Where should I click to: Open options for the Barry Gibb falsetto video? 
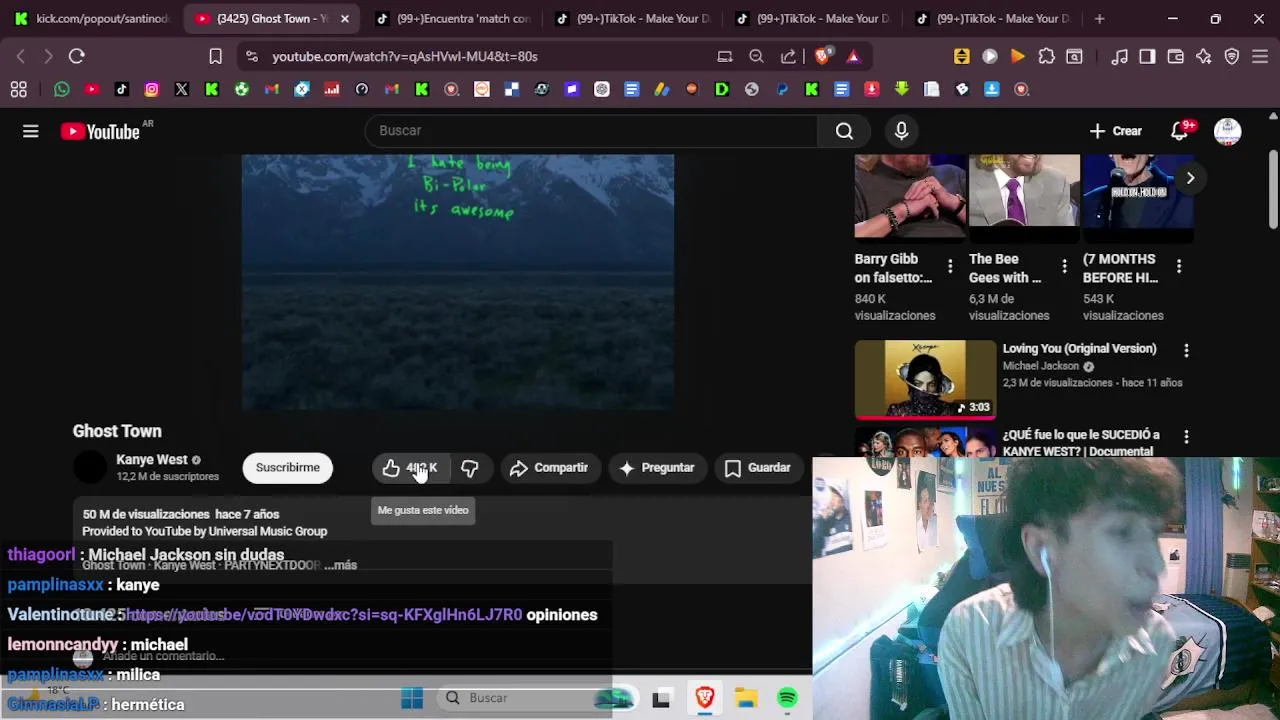(x=951, y=267)
